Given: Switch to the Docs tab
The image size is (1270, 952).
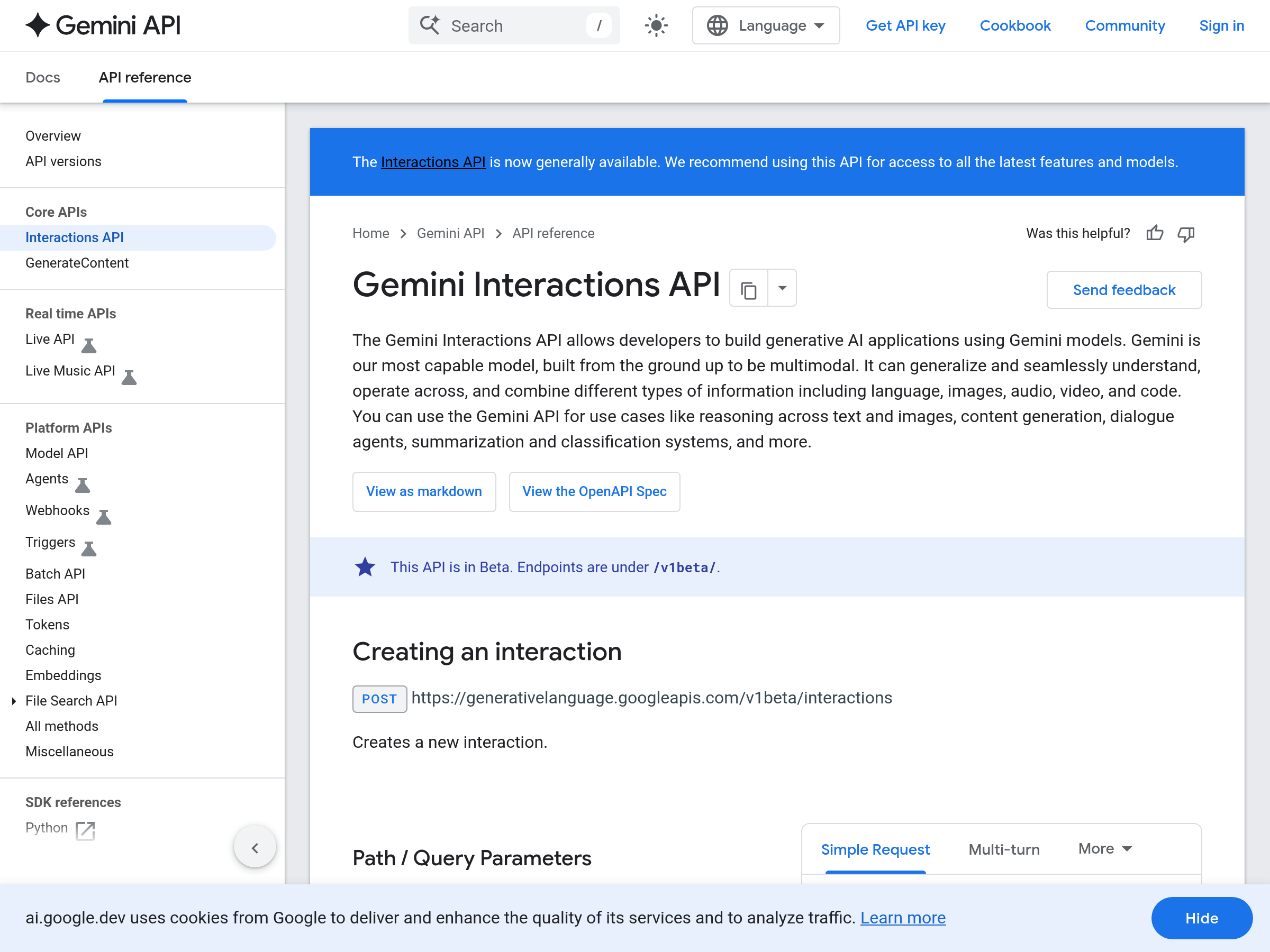Looking at the screenshot, I should click(43, 77).
